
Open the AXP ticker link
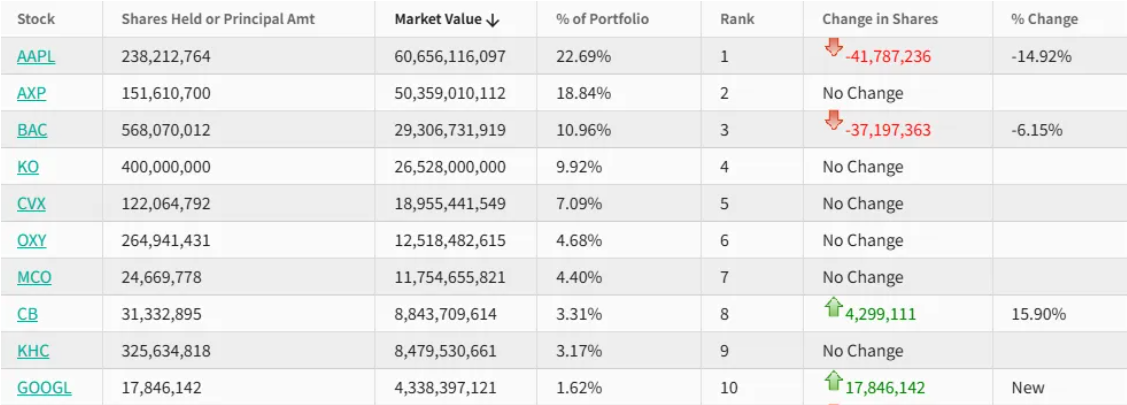[x=32, y=94]
